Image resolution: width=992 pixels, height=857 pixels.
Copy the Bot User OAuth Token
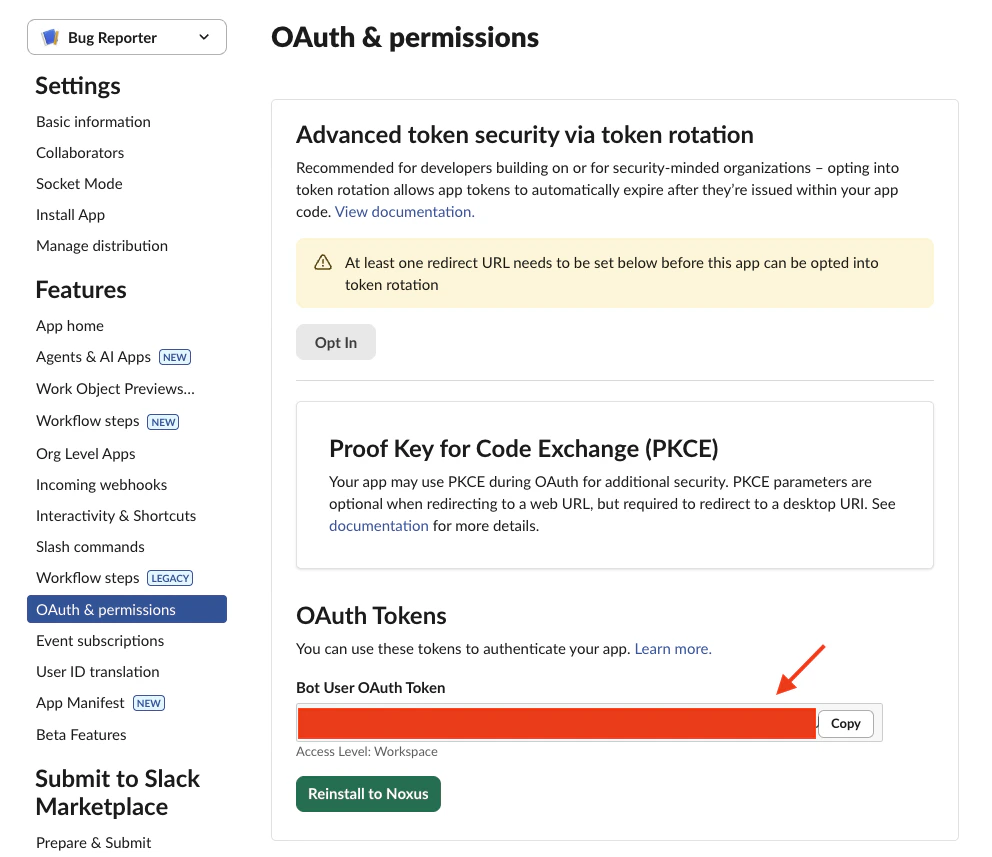click(845, 723)
